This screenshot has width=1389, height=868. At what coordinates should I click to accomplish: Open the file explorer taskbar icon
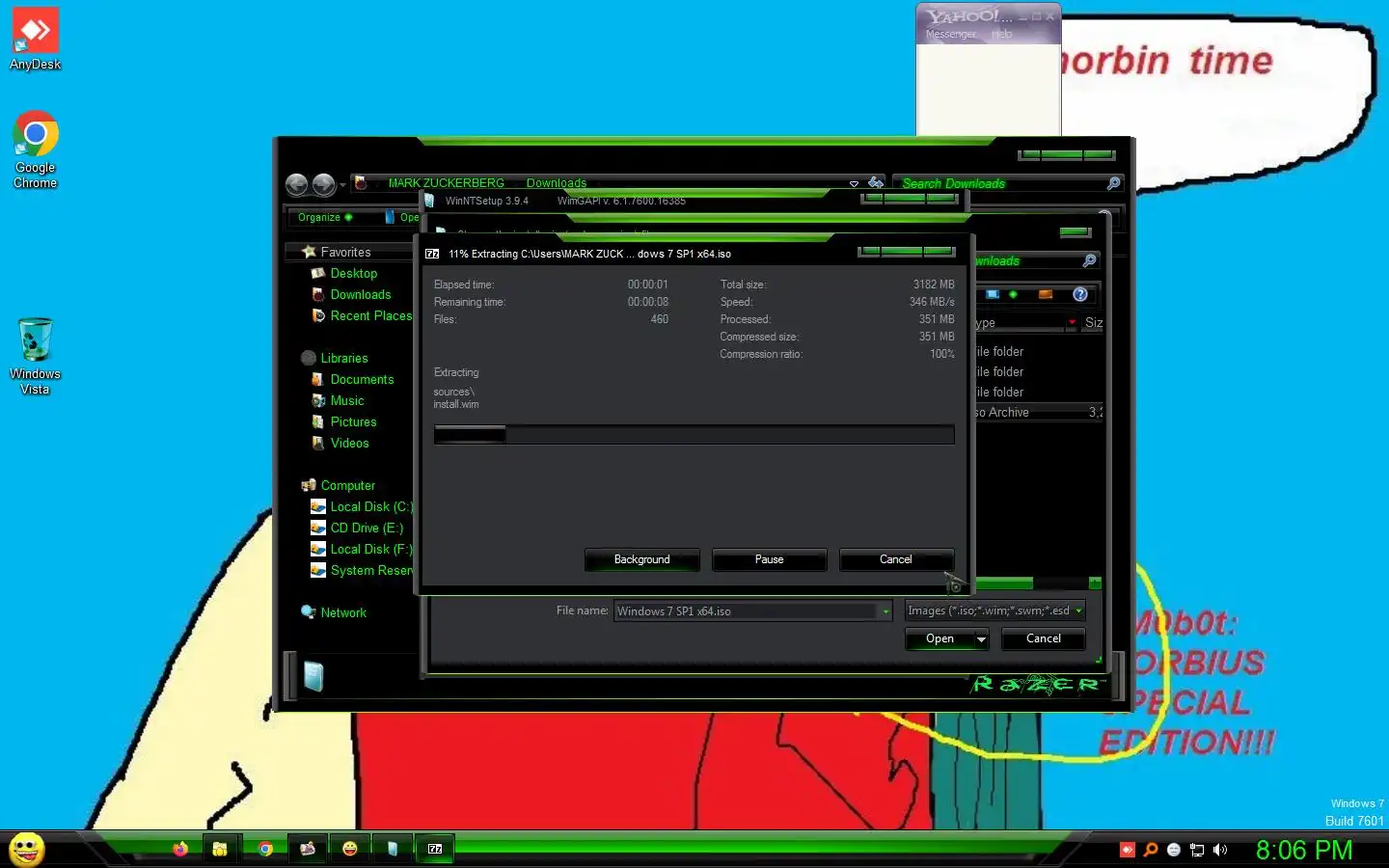[x=220, y=849]
